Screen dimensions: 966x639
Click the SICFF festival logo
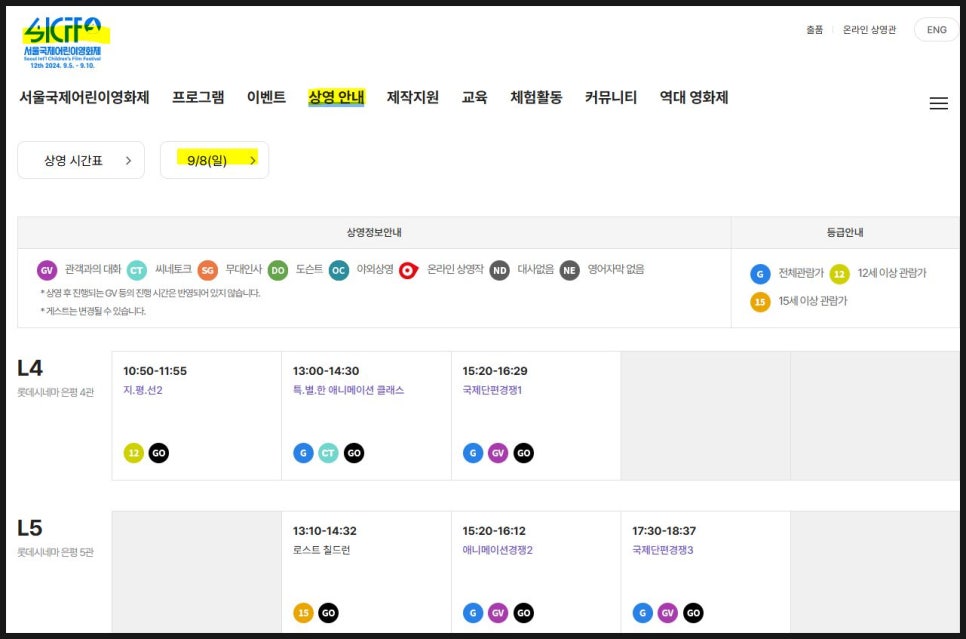(64, 43)
